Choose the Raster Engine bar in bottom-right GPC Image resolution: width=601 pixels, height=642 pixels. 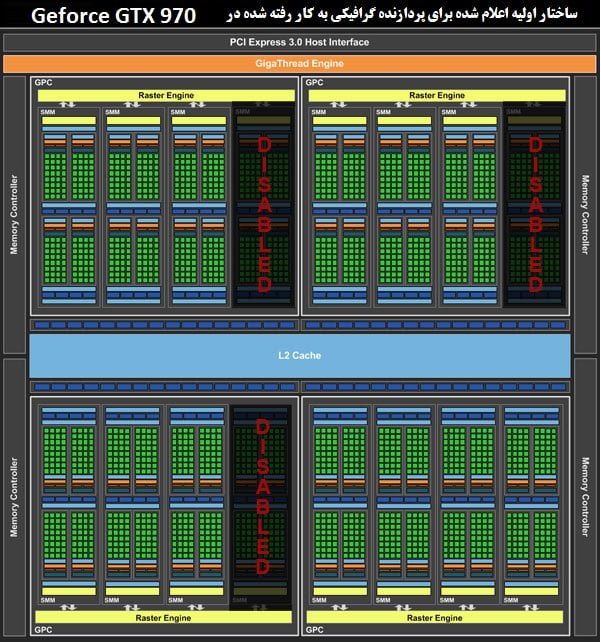point(437,617)
